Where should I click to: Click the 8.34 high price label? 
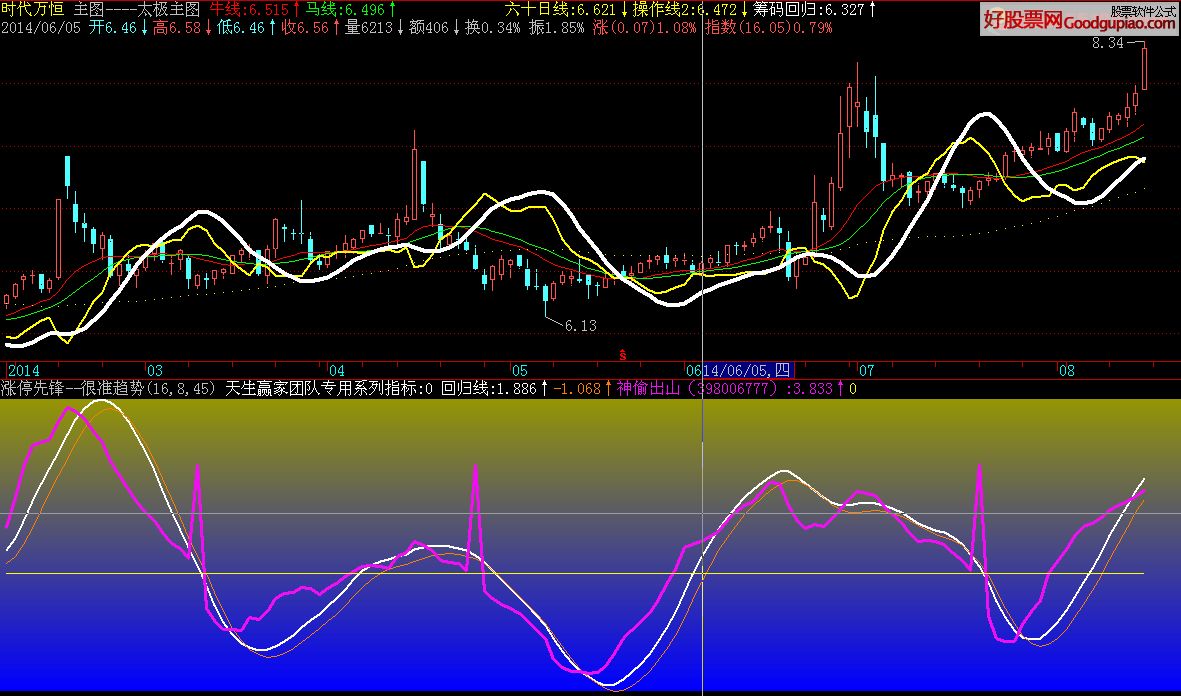pyautogui.click(x=1107, y=44)
